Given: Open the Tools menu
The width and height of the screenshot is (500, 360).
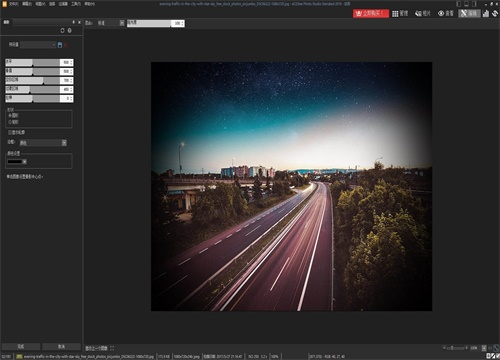Looking at the screenshot, I should 76,4.
